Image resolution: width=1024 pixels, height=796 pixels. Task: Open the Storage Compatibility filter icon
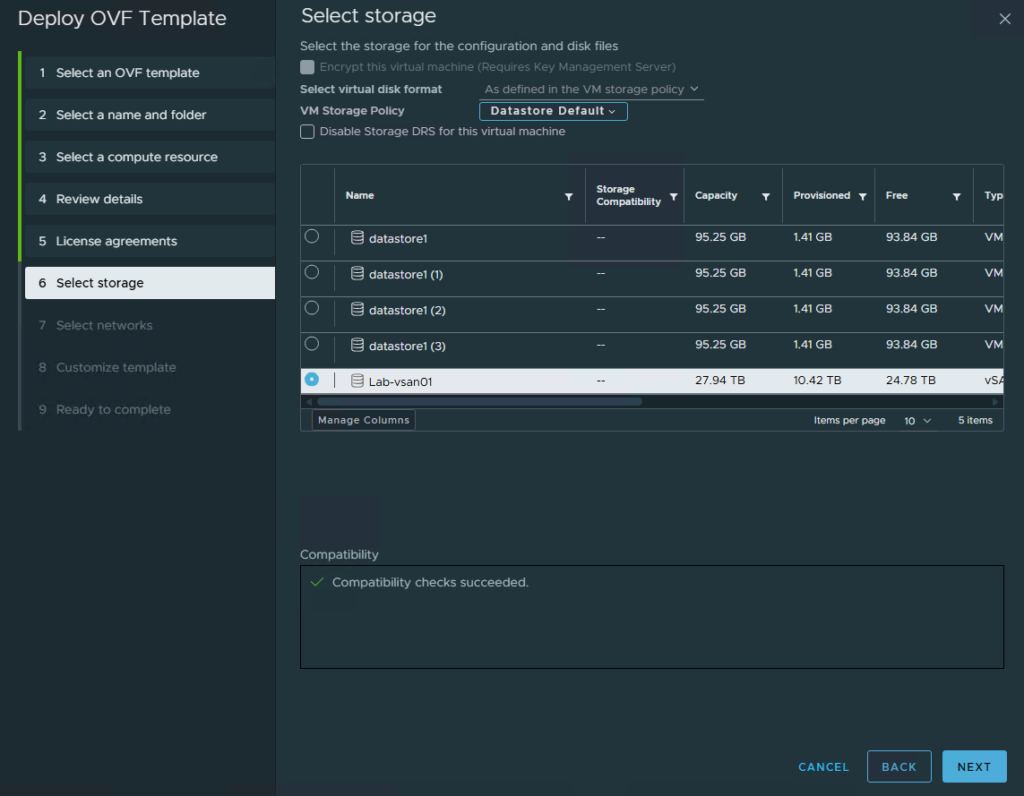673,197
